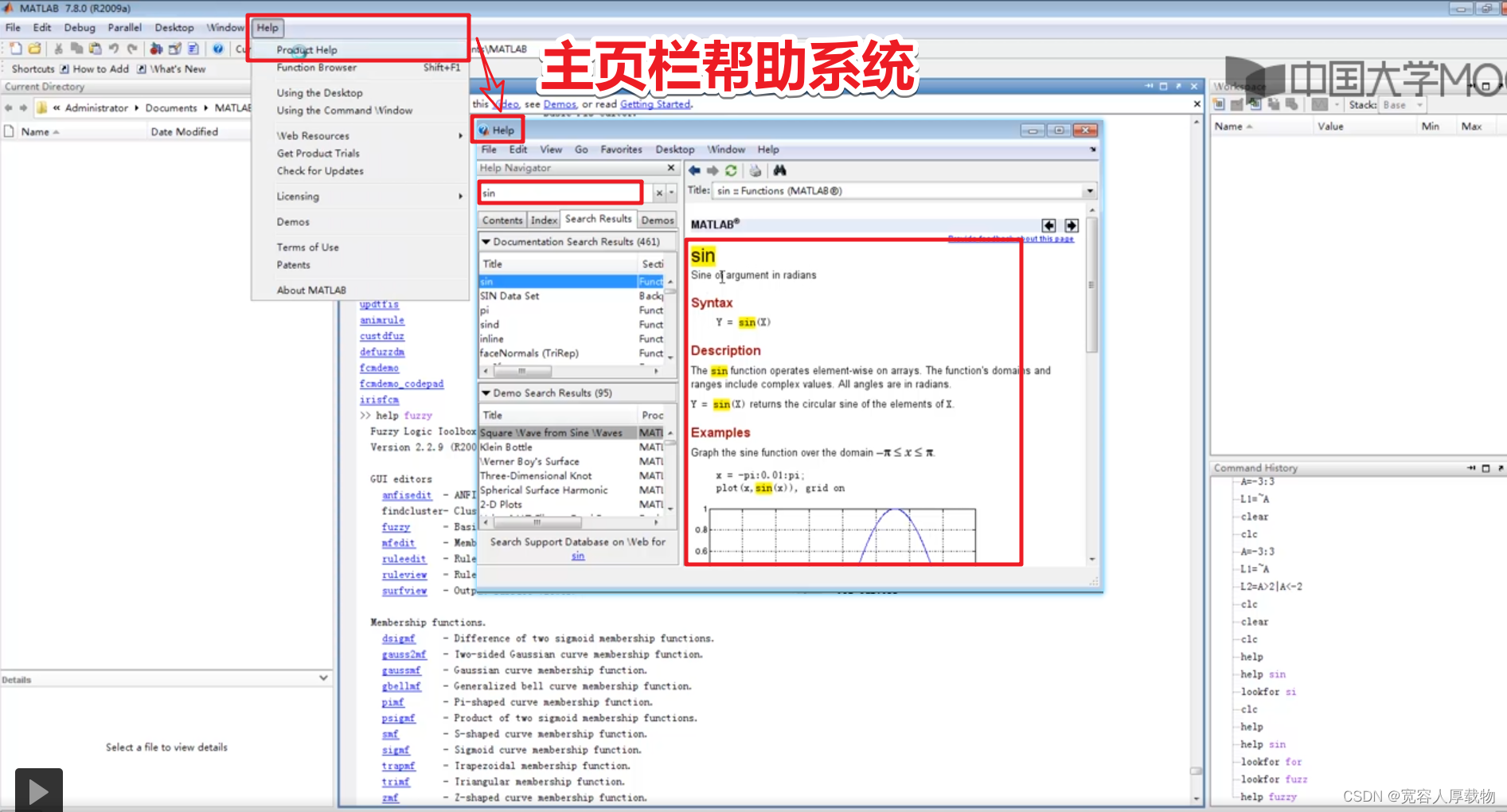Collapse the Demo Search Results section
This screenshot has height=812, width=1507.
pos(486,392)
